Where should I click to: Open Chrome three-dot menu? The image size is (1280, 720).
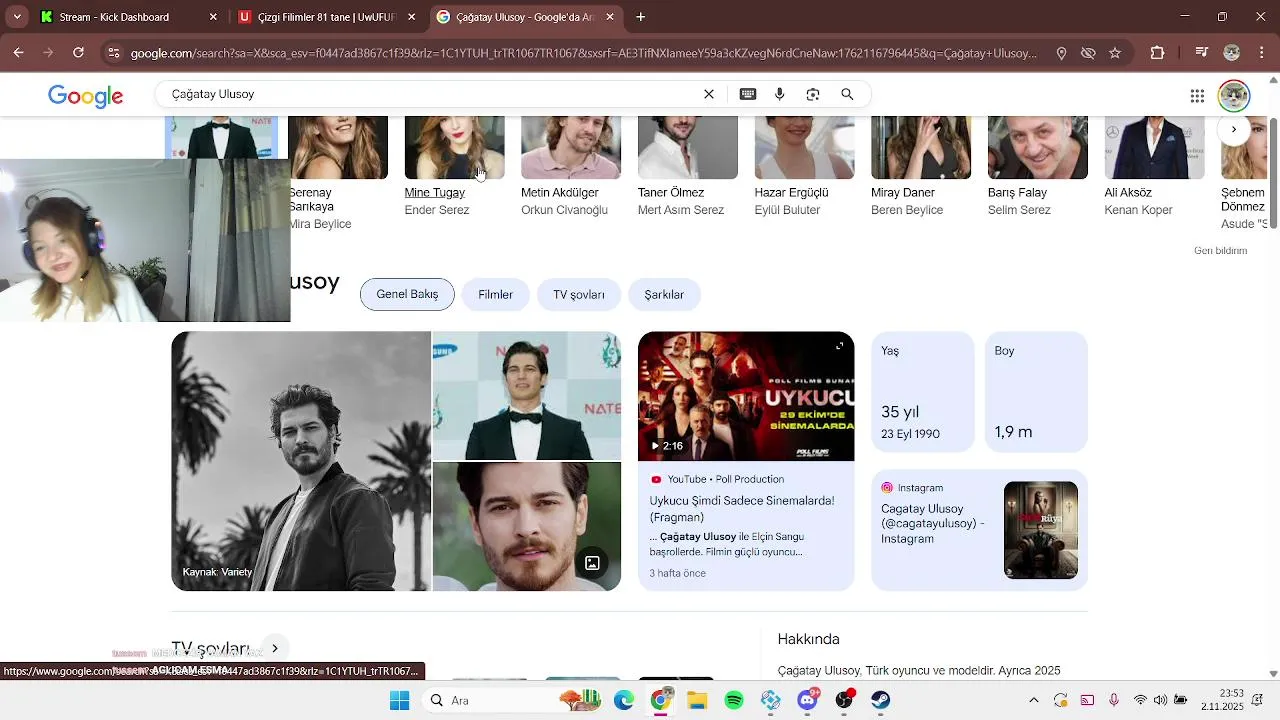tap(1261, 53)
